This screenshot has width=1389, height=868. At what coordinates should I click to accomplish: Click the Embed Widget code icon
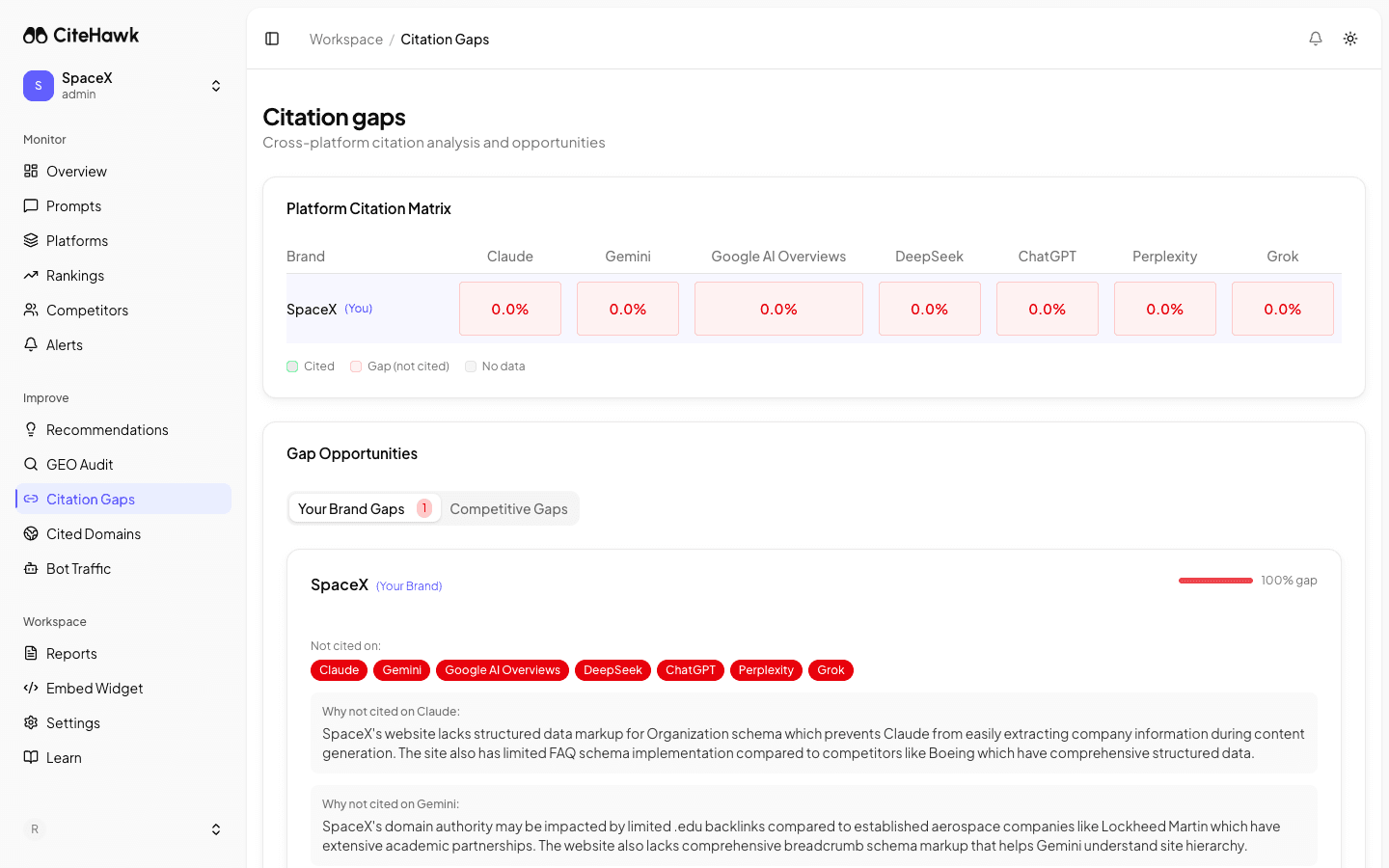pyautogui.click(x=31, y=688)
